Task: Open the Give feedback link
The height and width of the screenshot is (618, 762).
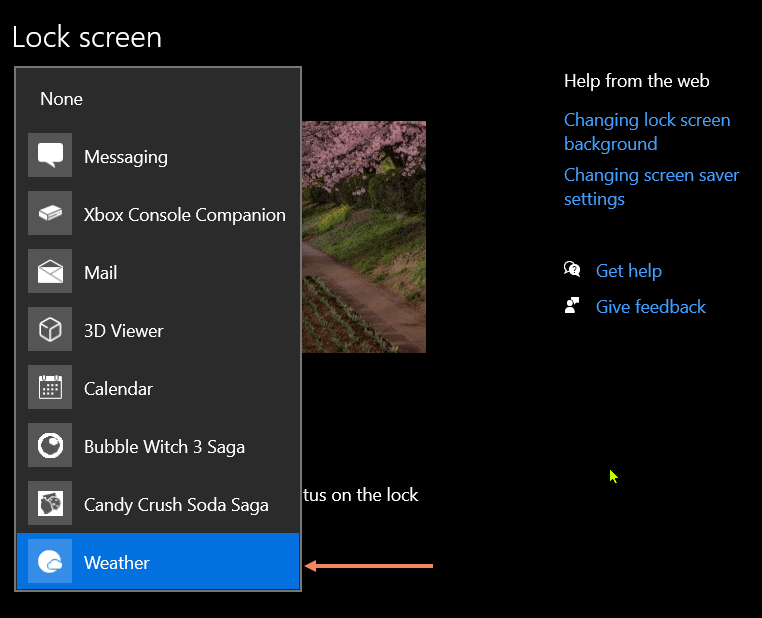Action: coord(650,307)
